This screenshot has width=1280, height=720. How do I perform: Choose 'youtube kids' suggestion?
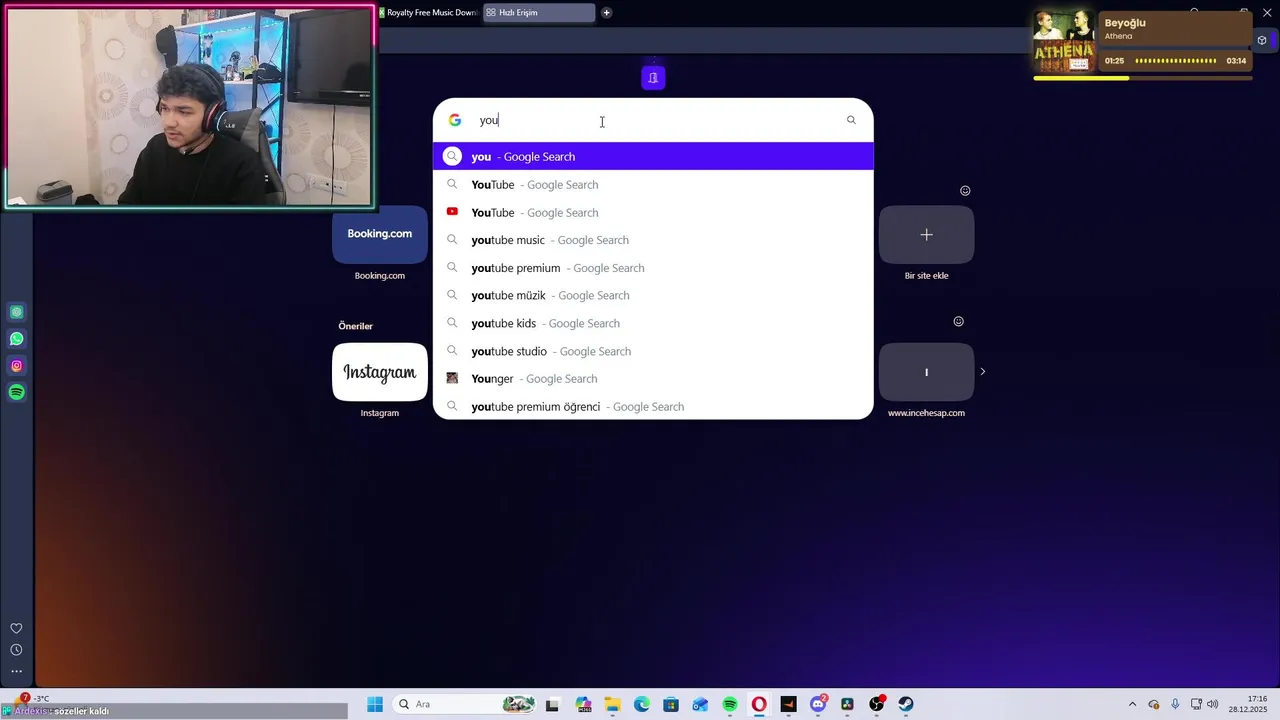(653, 323)
